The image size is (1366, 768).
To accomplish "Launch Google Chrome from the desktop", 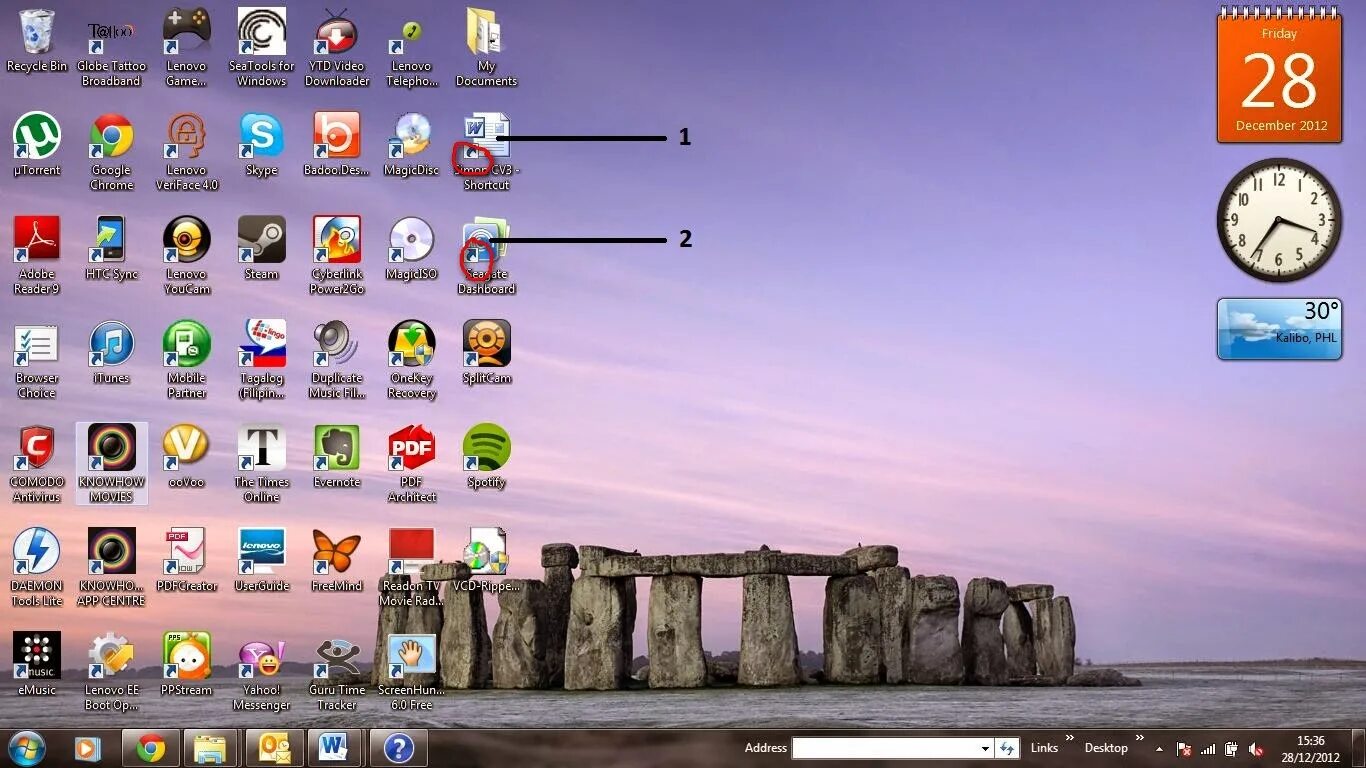I will (x=111, y=136).
